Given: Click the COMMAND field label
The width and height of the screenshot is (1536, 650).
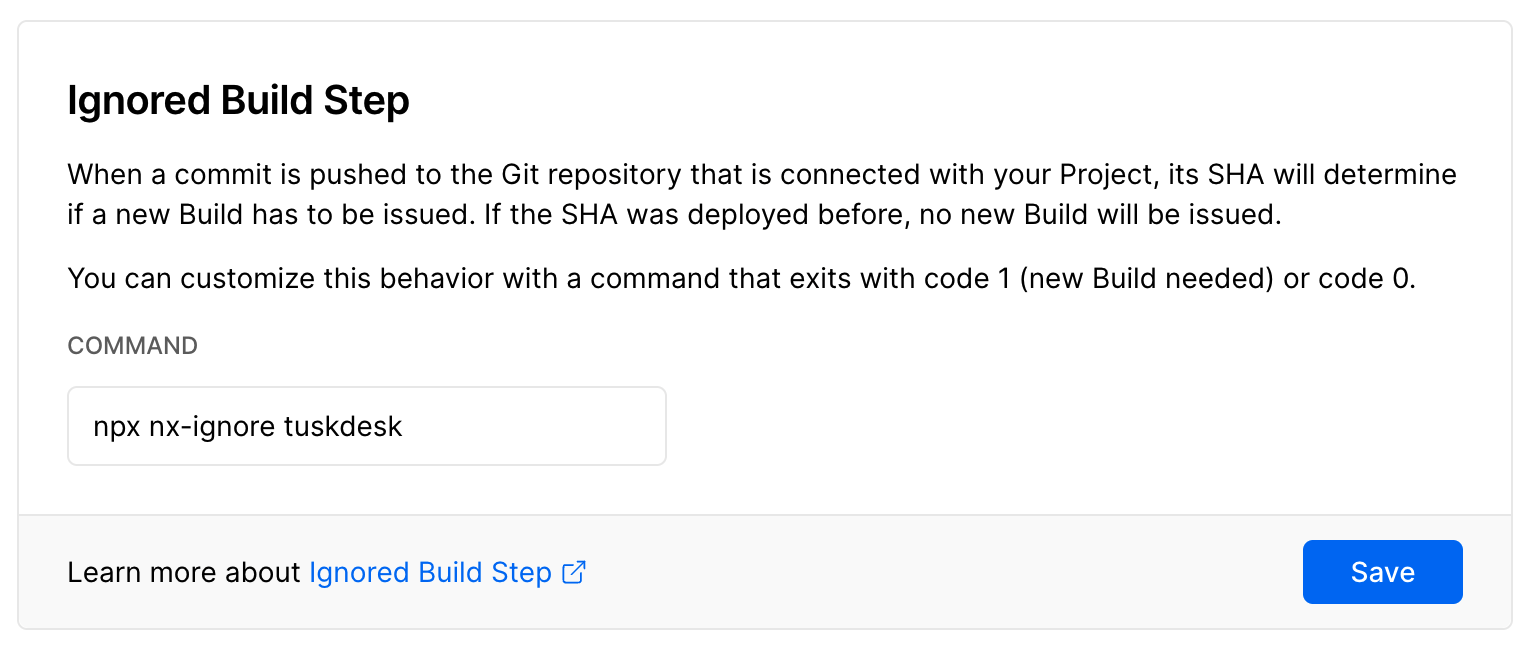Looking at the screenshot, I should pyautogui.click(x=132, y=345).
